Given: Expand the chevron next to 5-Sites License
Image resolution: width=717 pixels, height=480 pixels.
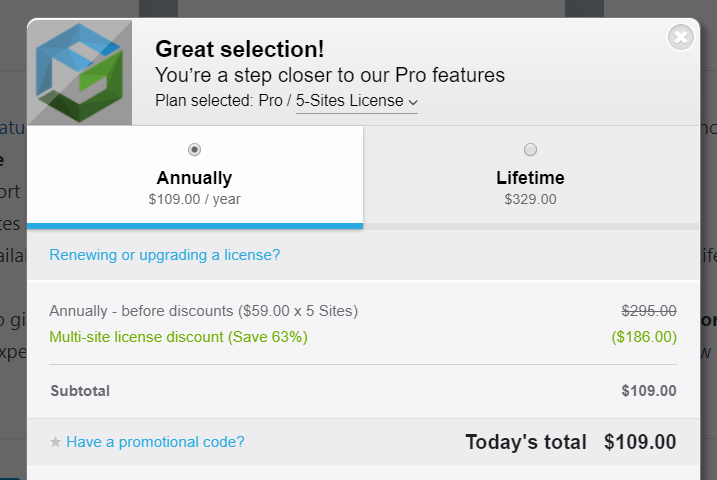Looking at the screenshot, I should (x=413, y=102).
